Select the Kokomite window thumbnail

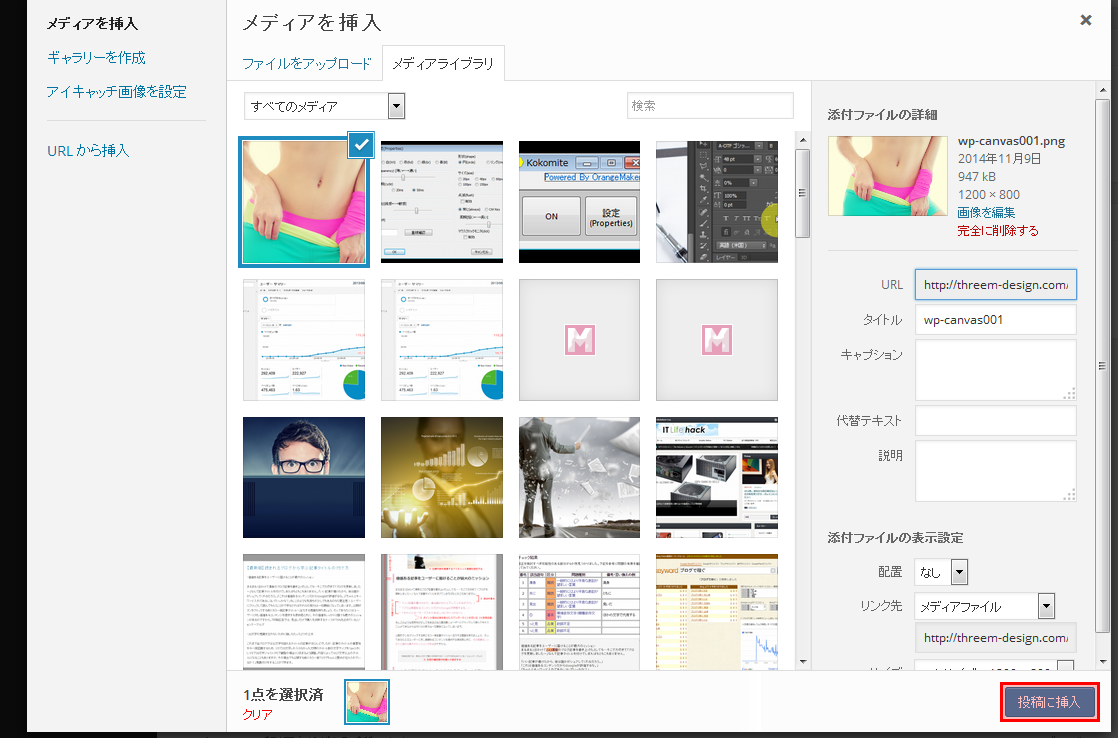click(x=579, y=202)
